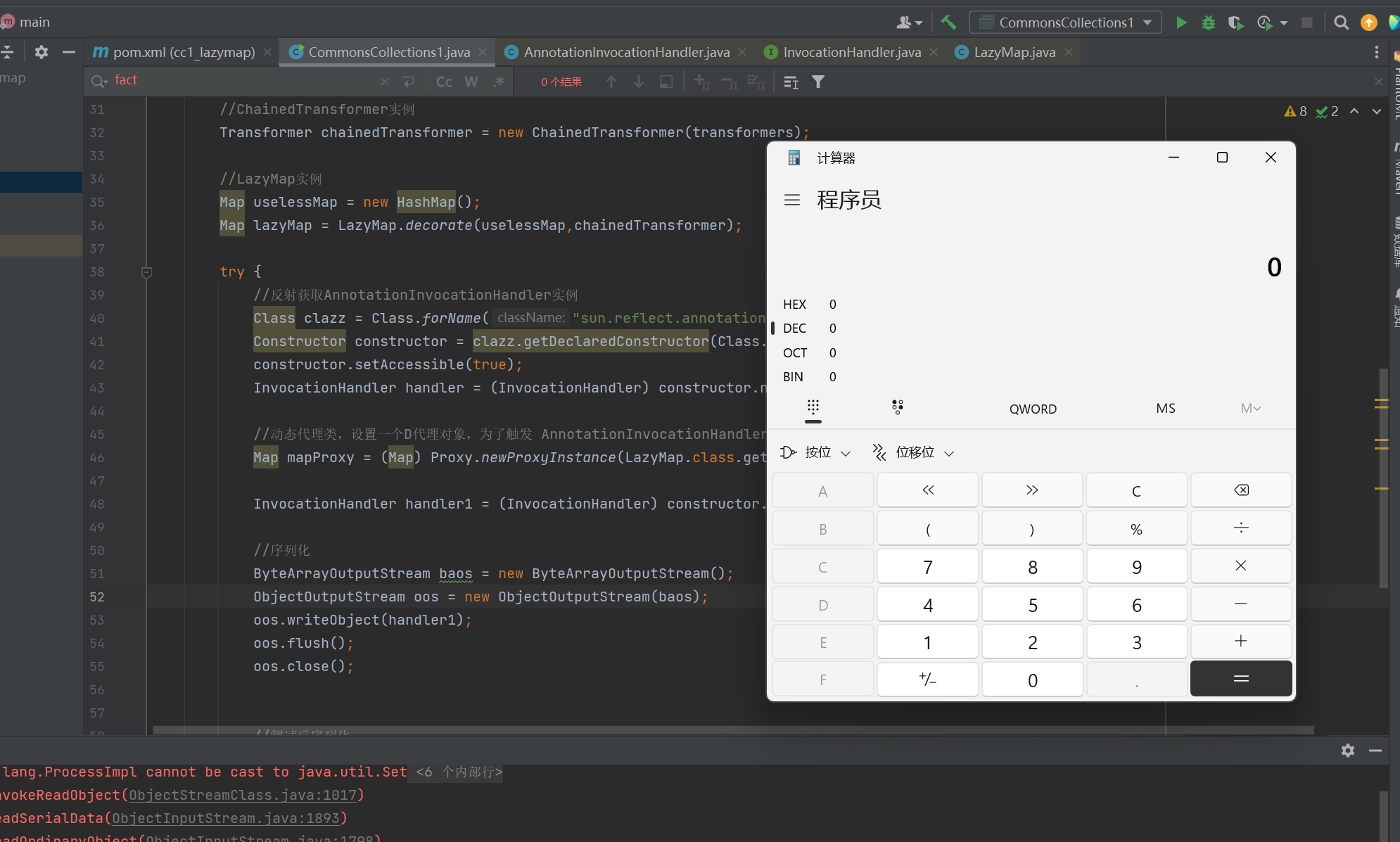Open editor tabs more options menu

[1376, 52]
